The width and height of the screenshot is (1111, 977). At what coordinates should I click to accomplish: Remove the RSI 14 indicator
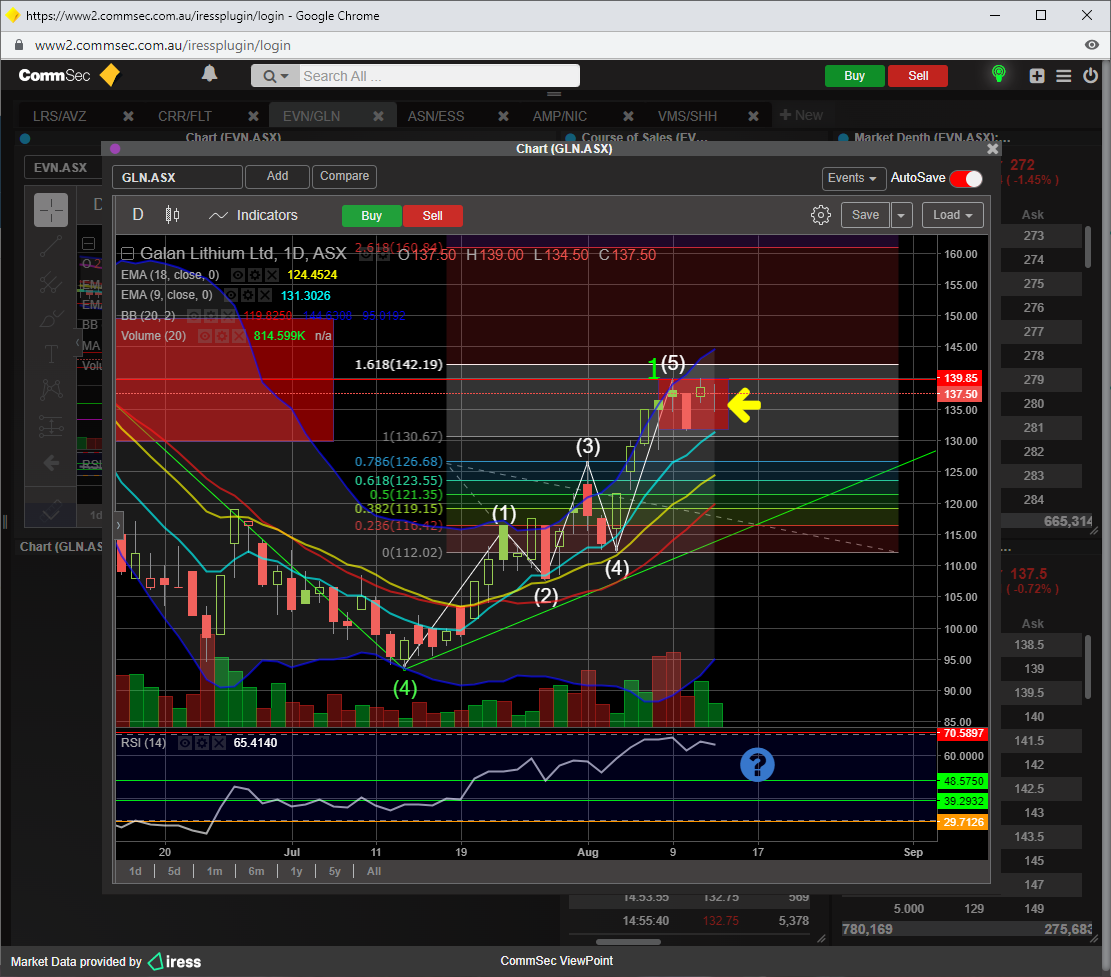219,742
